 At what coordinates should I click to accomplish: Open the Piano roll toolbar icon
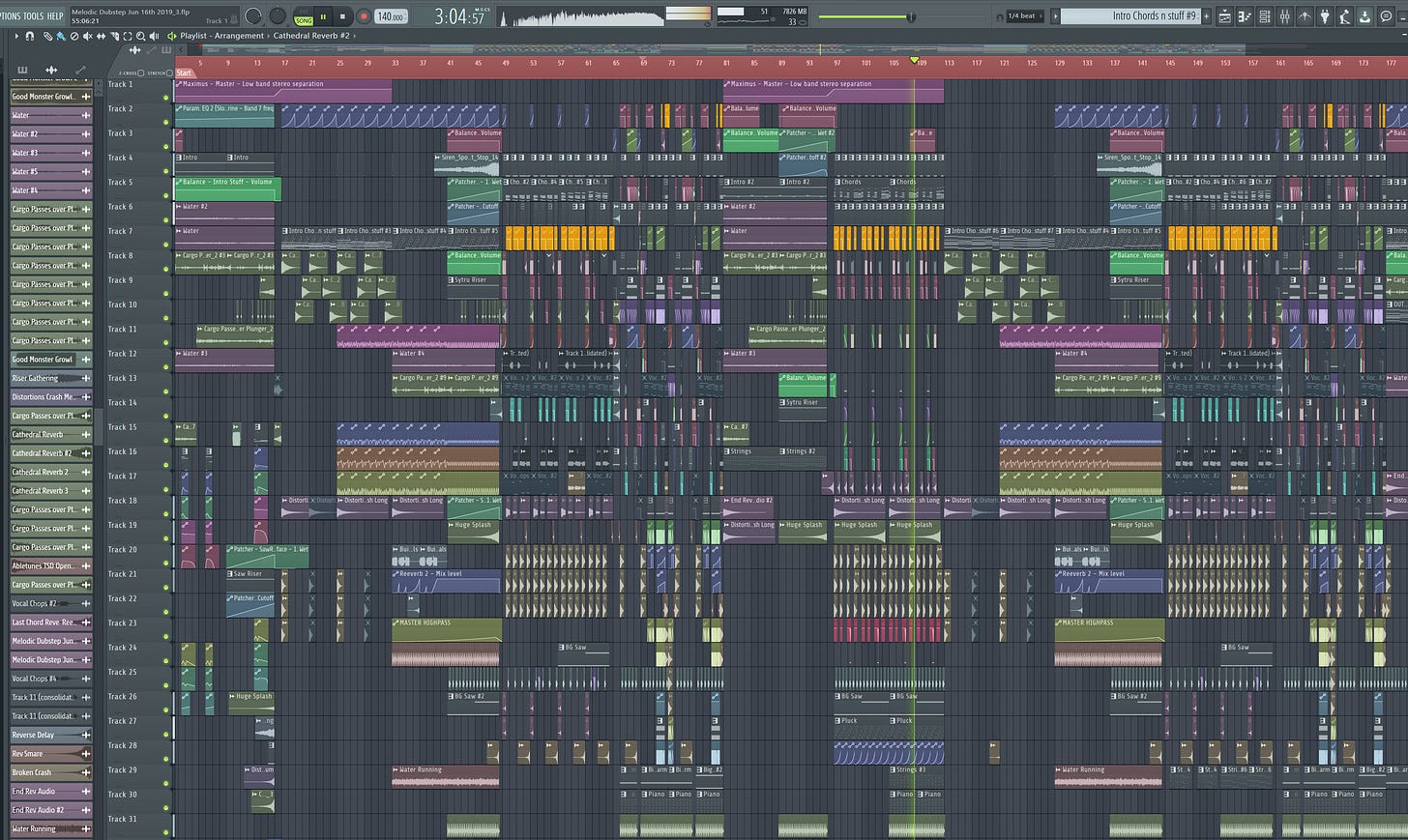pyautogui.click(x=1245, y=15)
